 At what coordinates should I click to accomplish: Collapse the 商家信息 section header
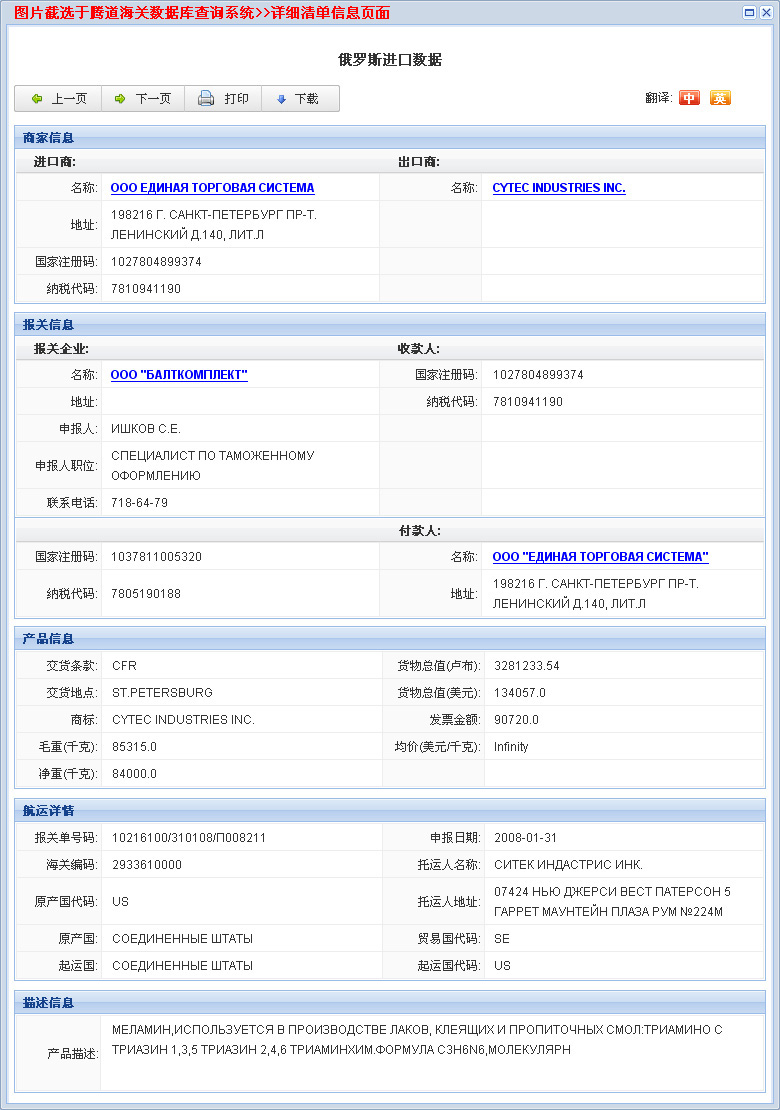pyautogui.click(x=48, y=138)
